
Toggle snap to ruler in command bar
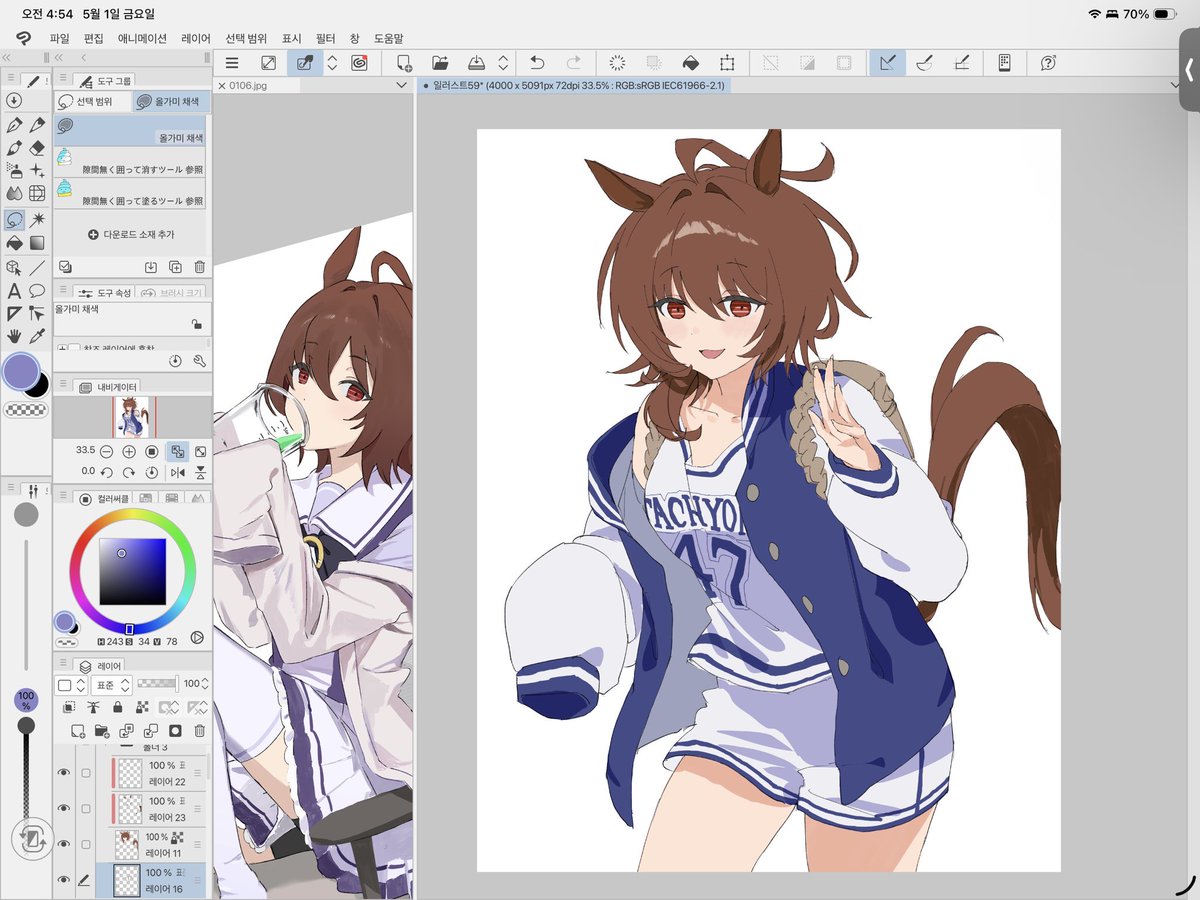tap(887, 63)
